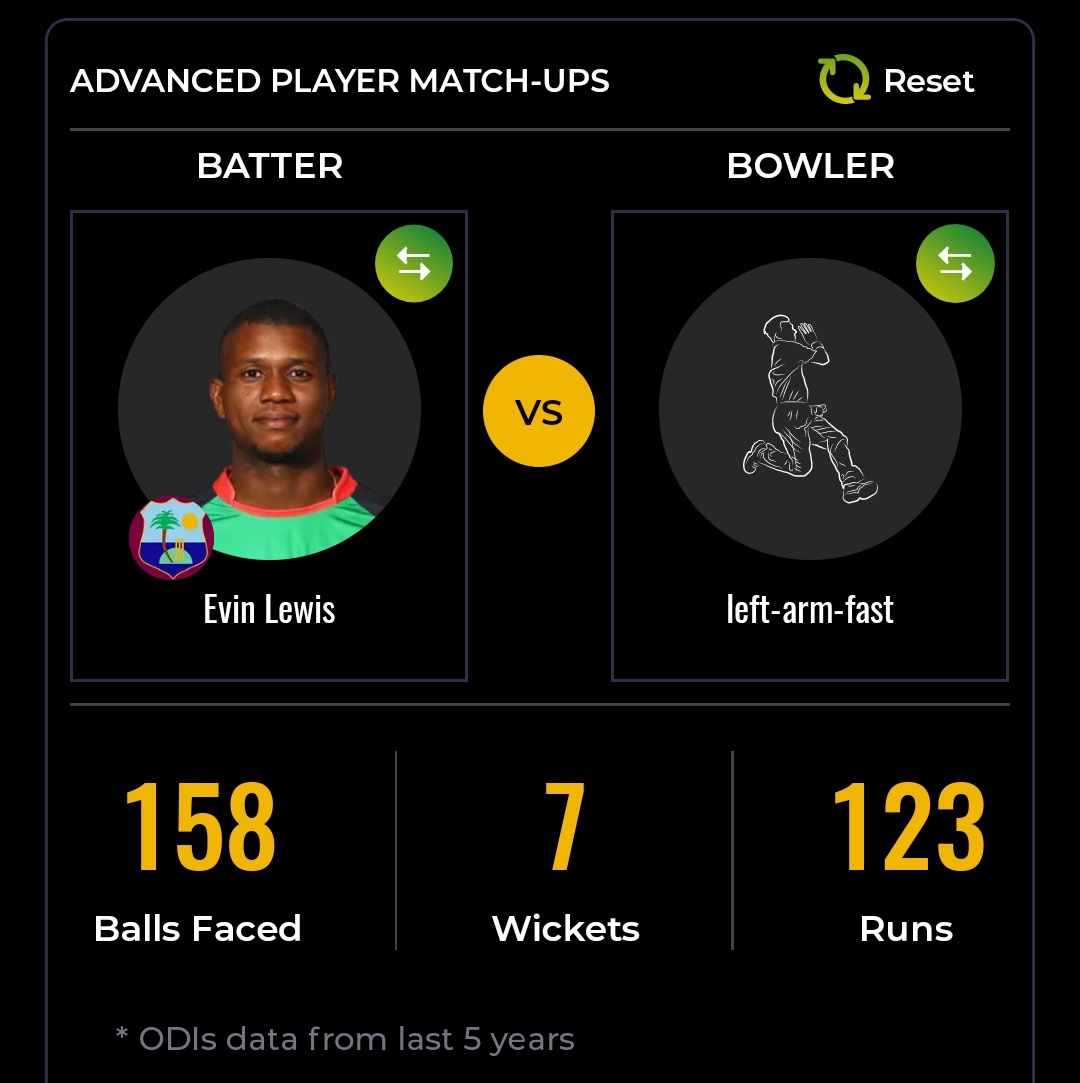Tap the swap icon on the bowler card
The image size is (1080, 1083).
tap(955, 264)
